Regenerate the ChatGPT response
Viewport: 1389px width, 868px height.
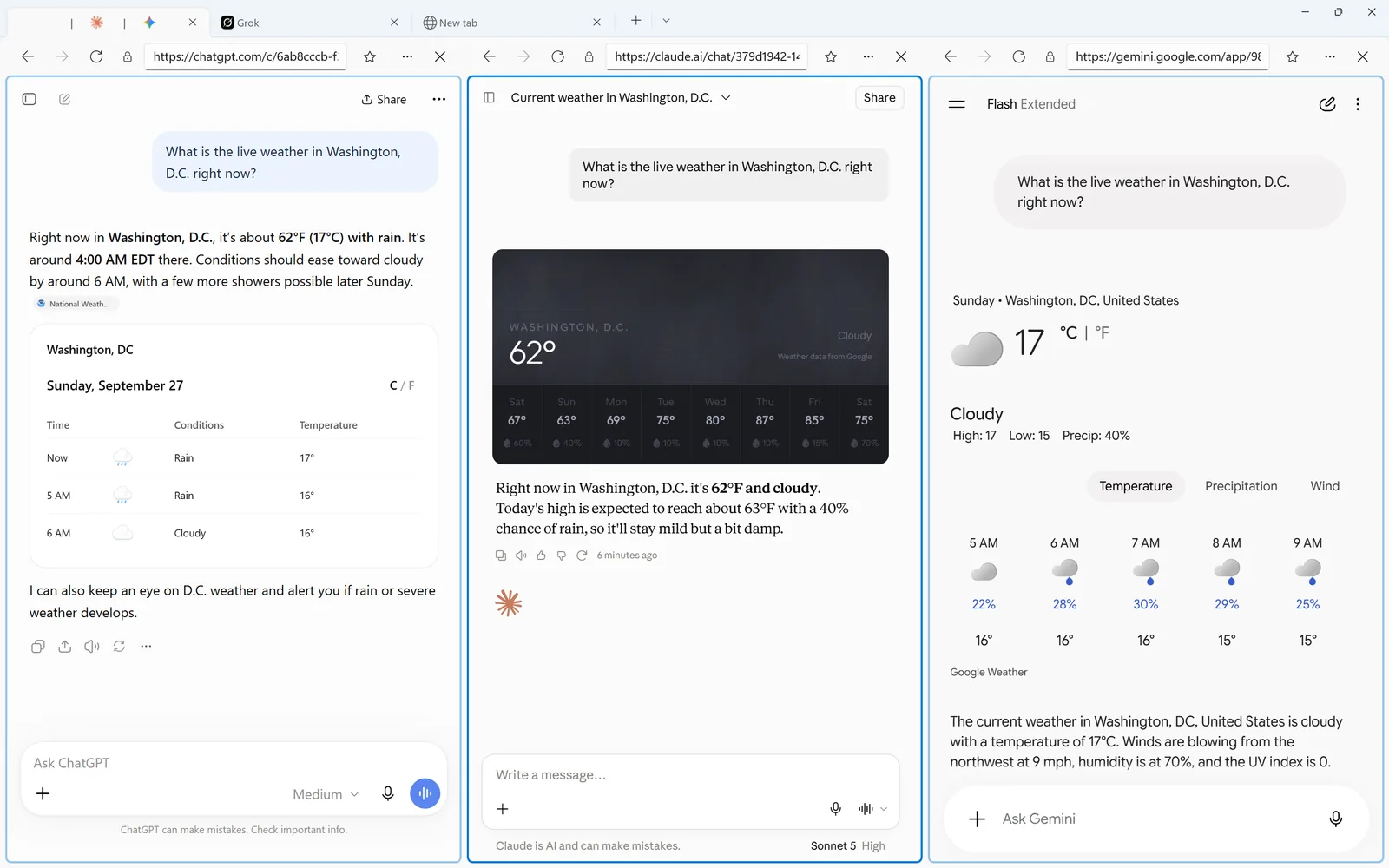click(119, 646)
